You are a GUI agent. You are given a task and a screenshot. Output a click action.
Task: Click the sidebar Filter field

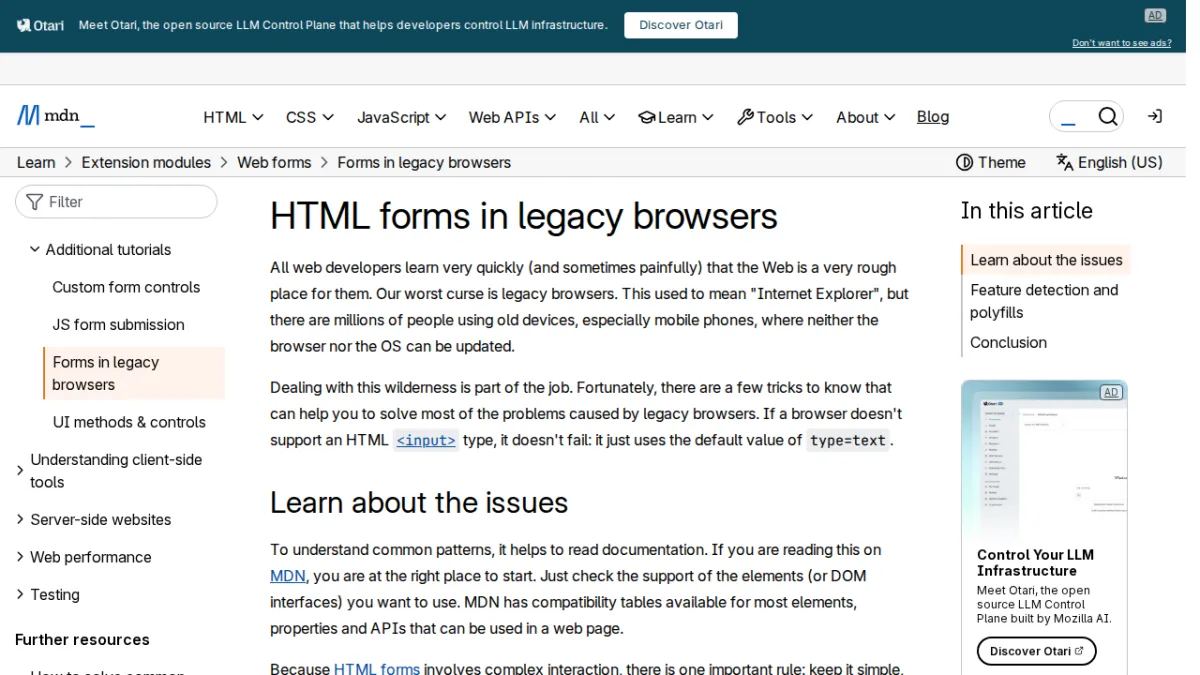click(116, 202)
